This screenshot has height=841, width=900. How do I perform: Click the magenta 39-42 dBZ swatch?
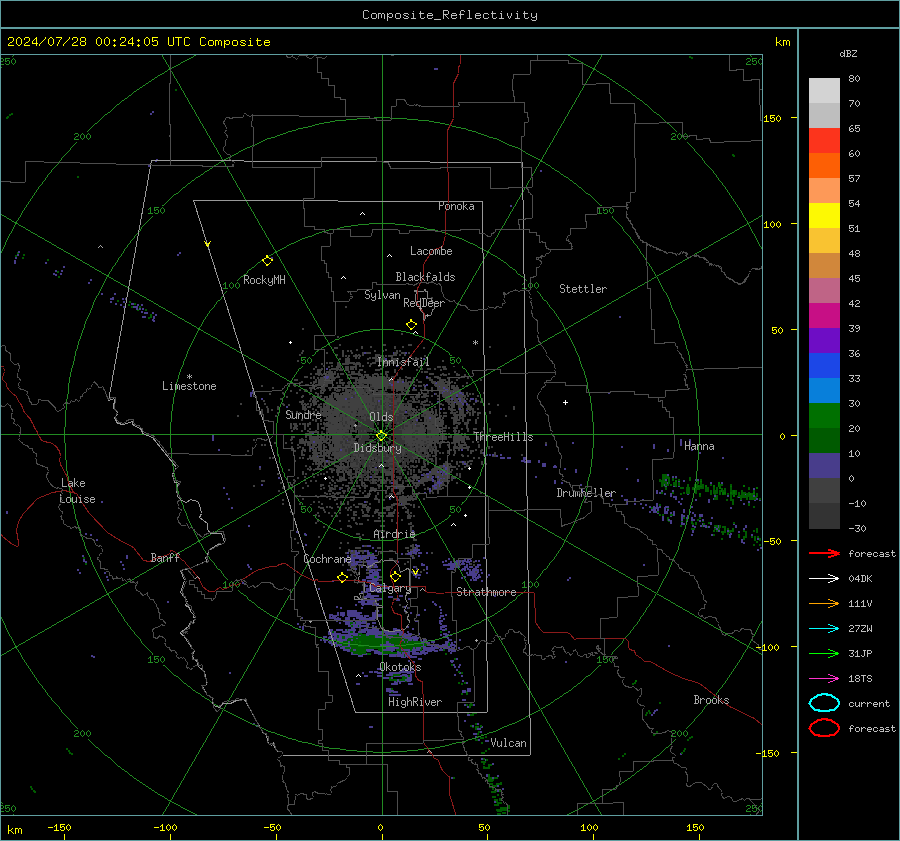tap(824, 315)
